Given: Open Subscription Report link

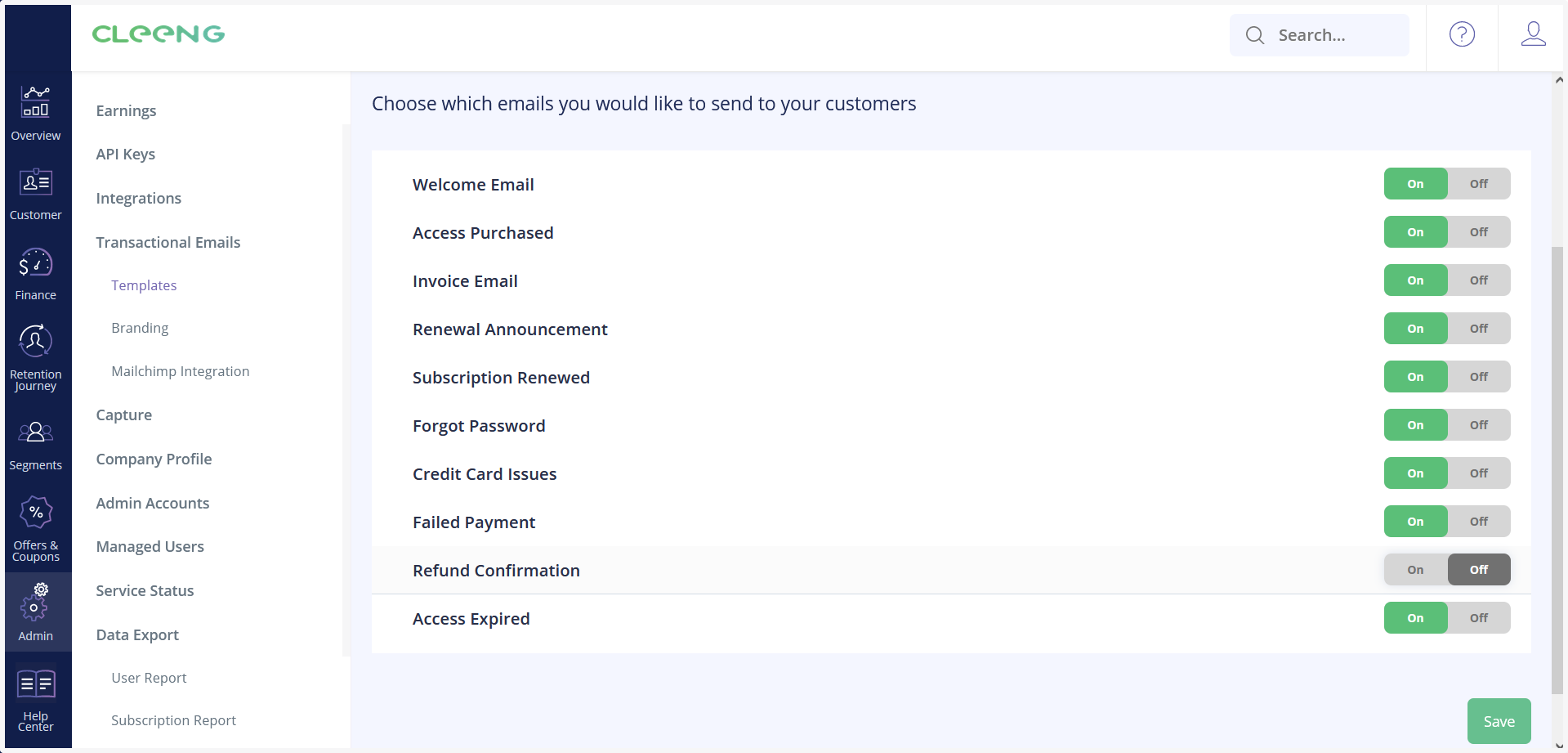Looking at the screenshot, I should pos(173,720).
